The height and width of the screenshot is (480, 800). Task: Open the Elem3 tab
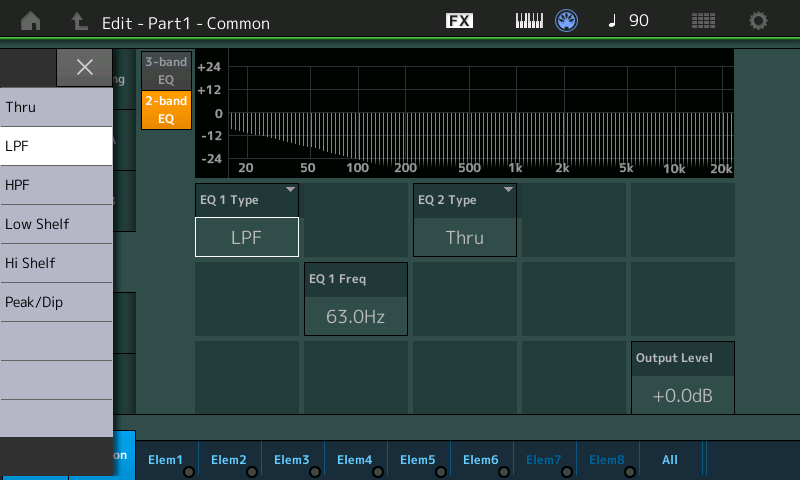pyautogui.click(x=292, y=460)
